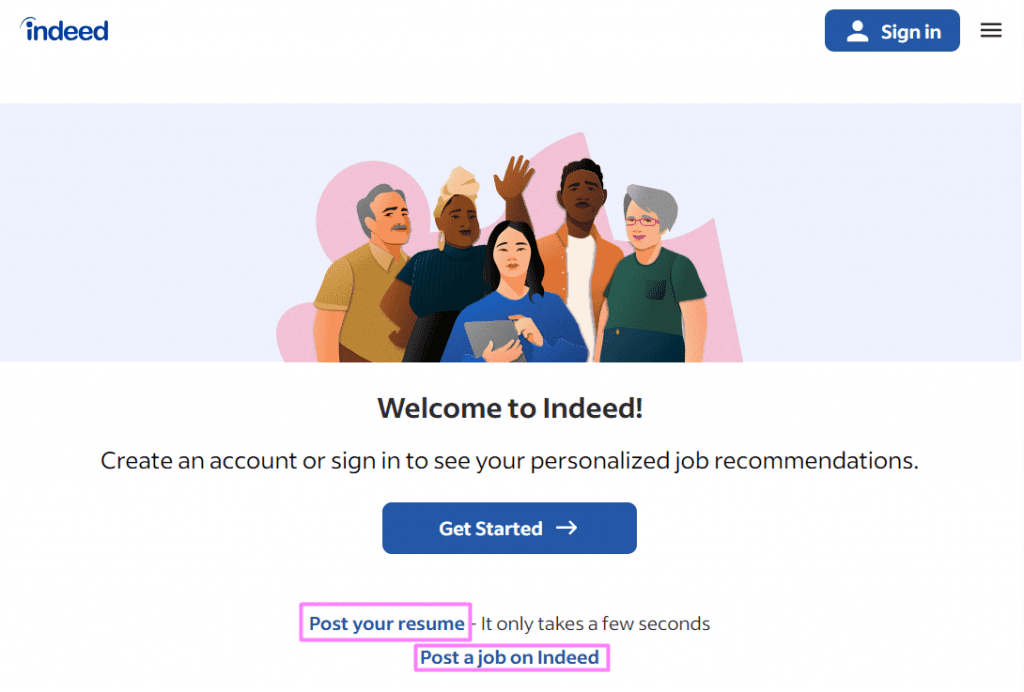Screen dimensions: 1024x692
Task: Select the Sign in button
Action: [892, 30]
